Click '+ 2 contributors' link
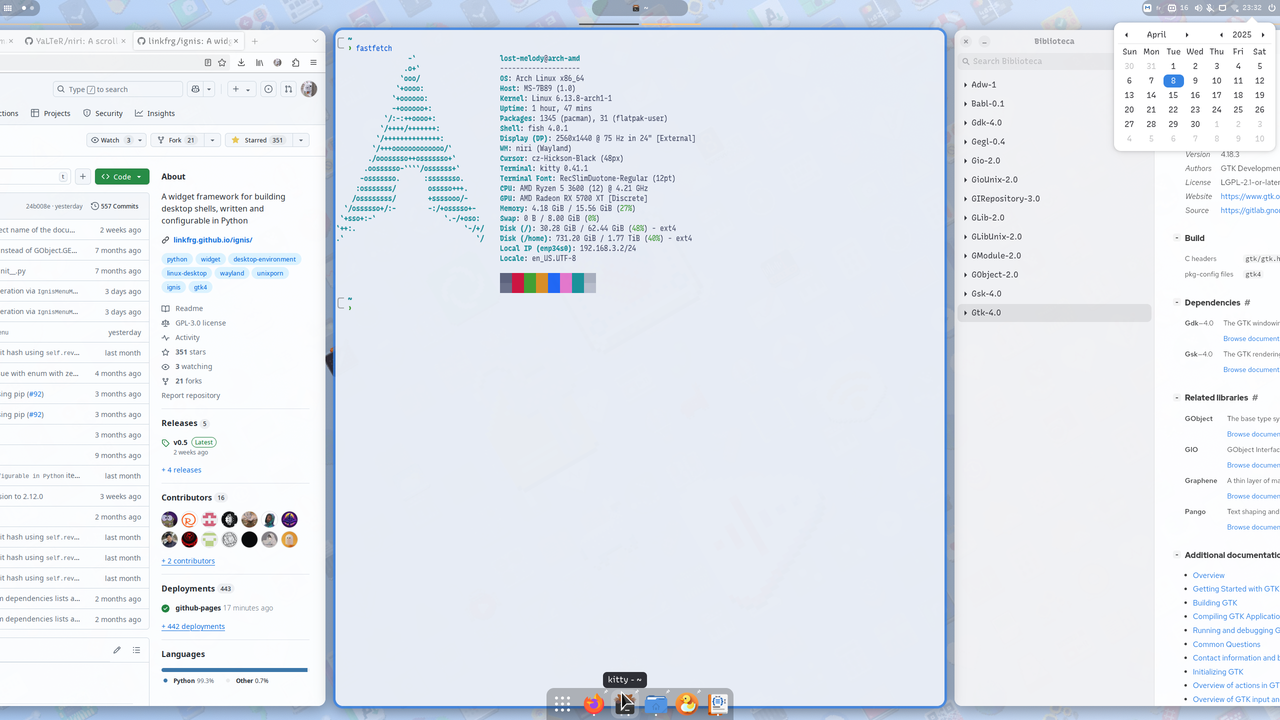The image size is (1280, 720). (x=188, y=561)
